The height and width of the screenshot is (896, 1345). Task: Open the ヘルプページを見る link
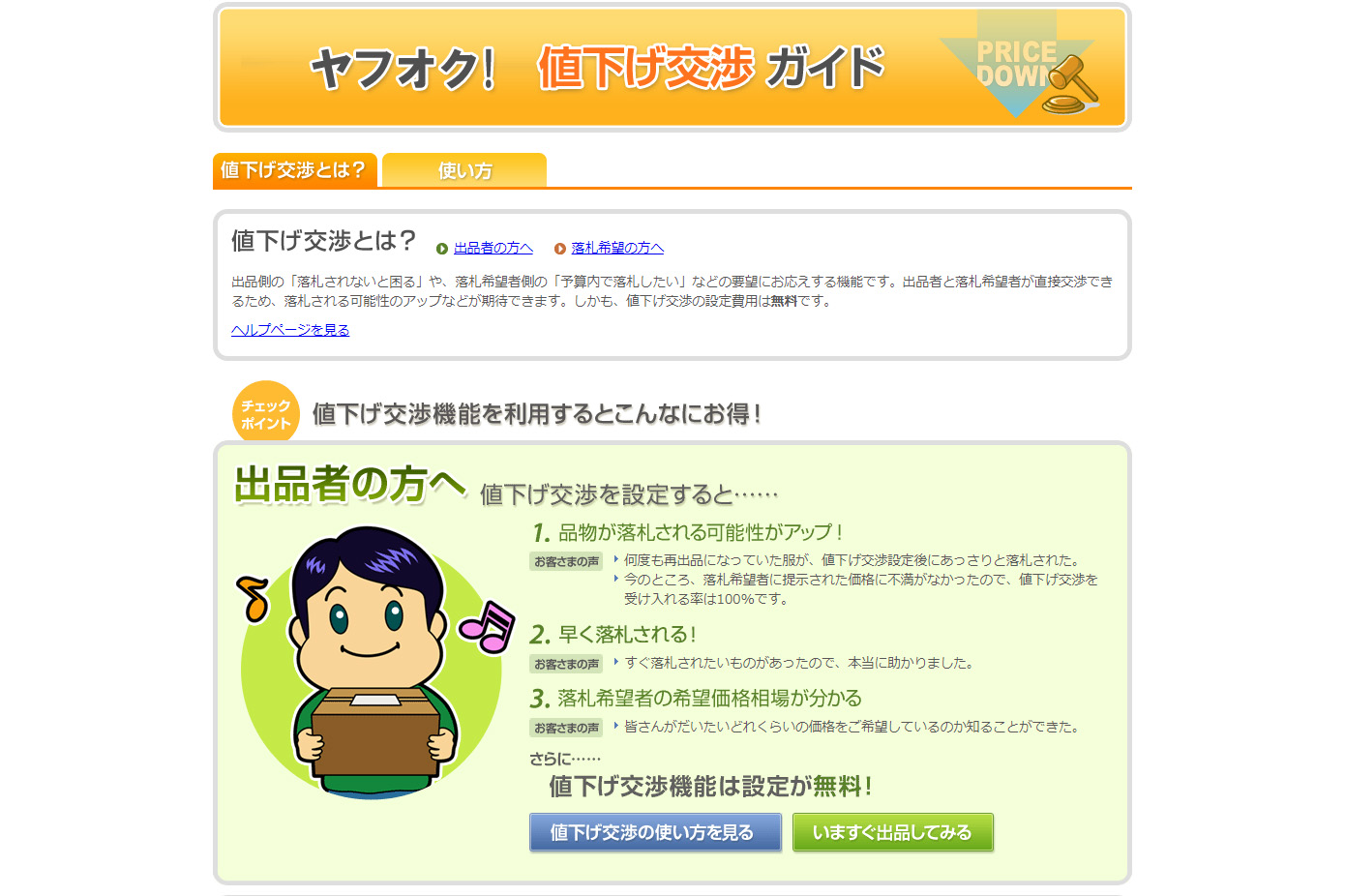[290, 330]
